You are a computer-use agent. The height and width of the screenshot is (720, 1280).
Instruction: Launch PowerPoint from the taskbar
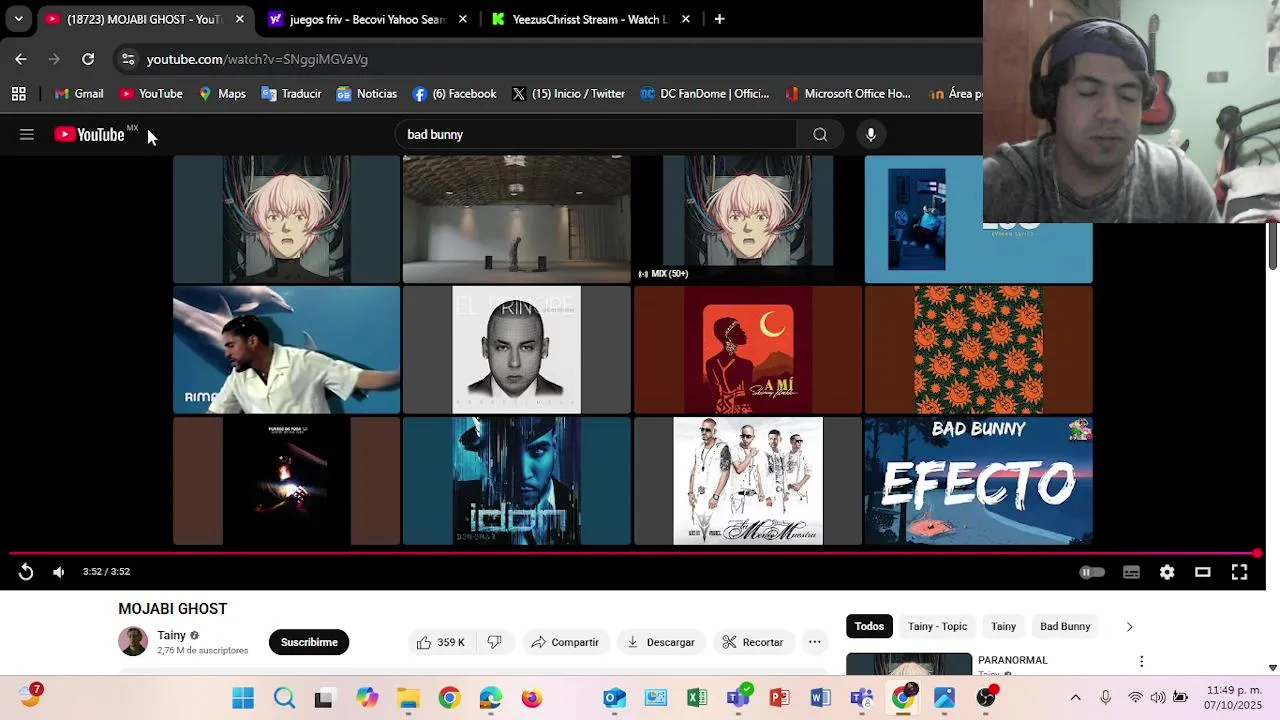click(x=779, y=698)
